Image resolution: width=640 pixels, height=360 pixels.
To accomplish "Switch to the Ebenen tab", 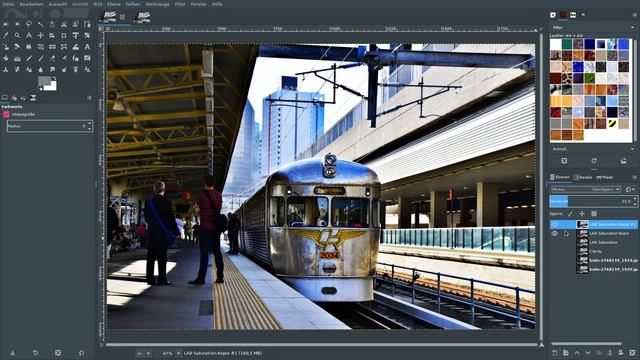I will (559, 177).
